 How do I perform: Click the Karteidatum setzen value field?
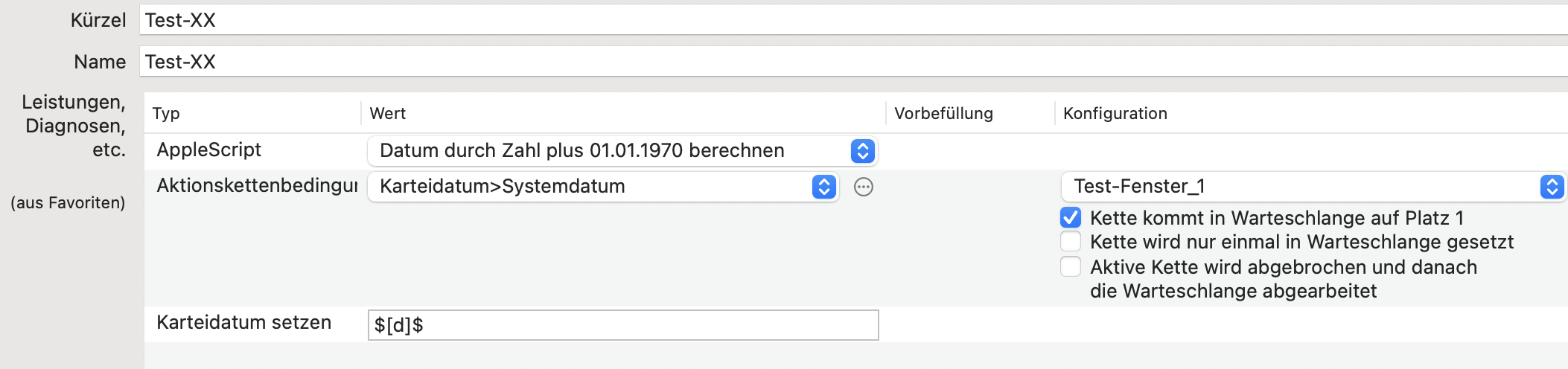623,325
